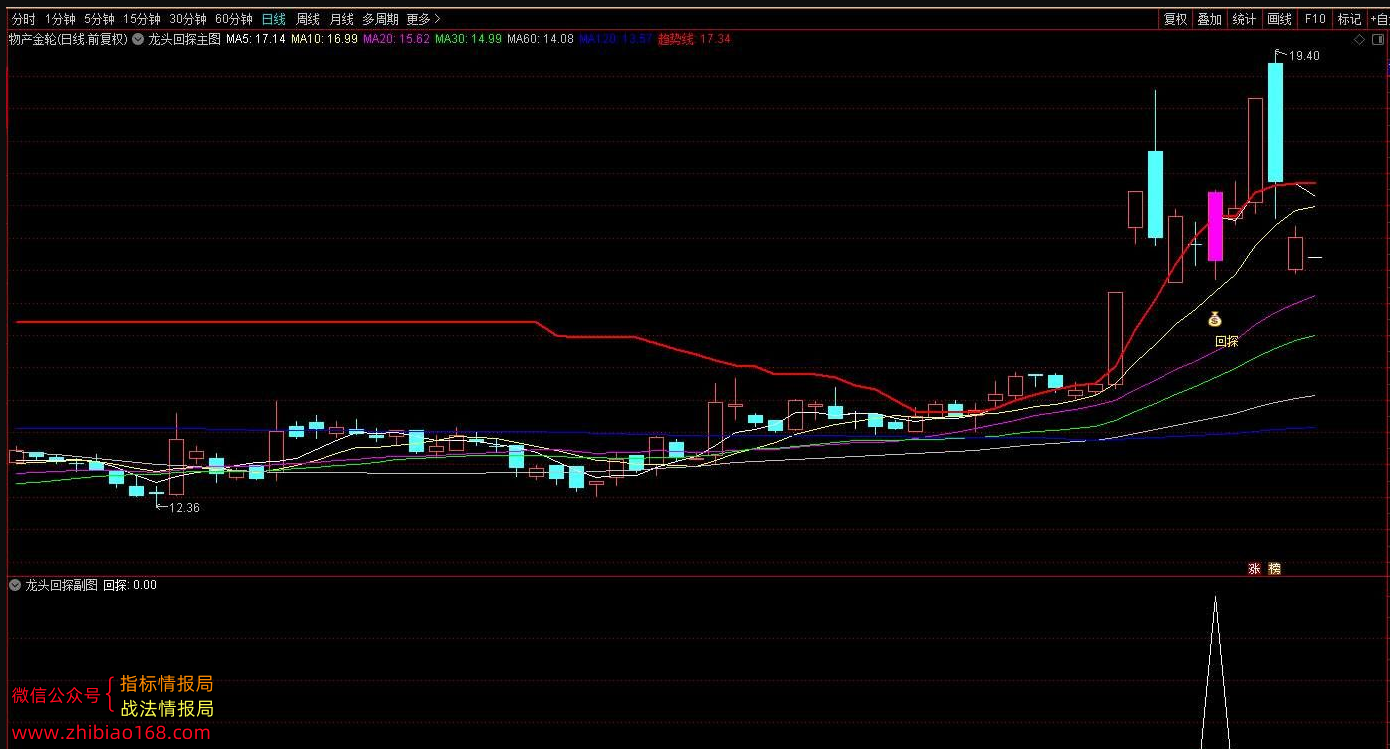Image resolution: width=1390 pixels, height=749 pixels.
Task: Open the 多周期 multi-period view
Action: [380, 19]
